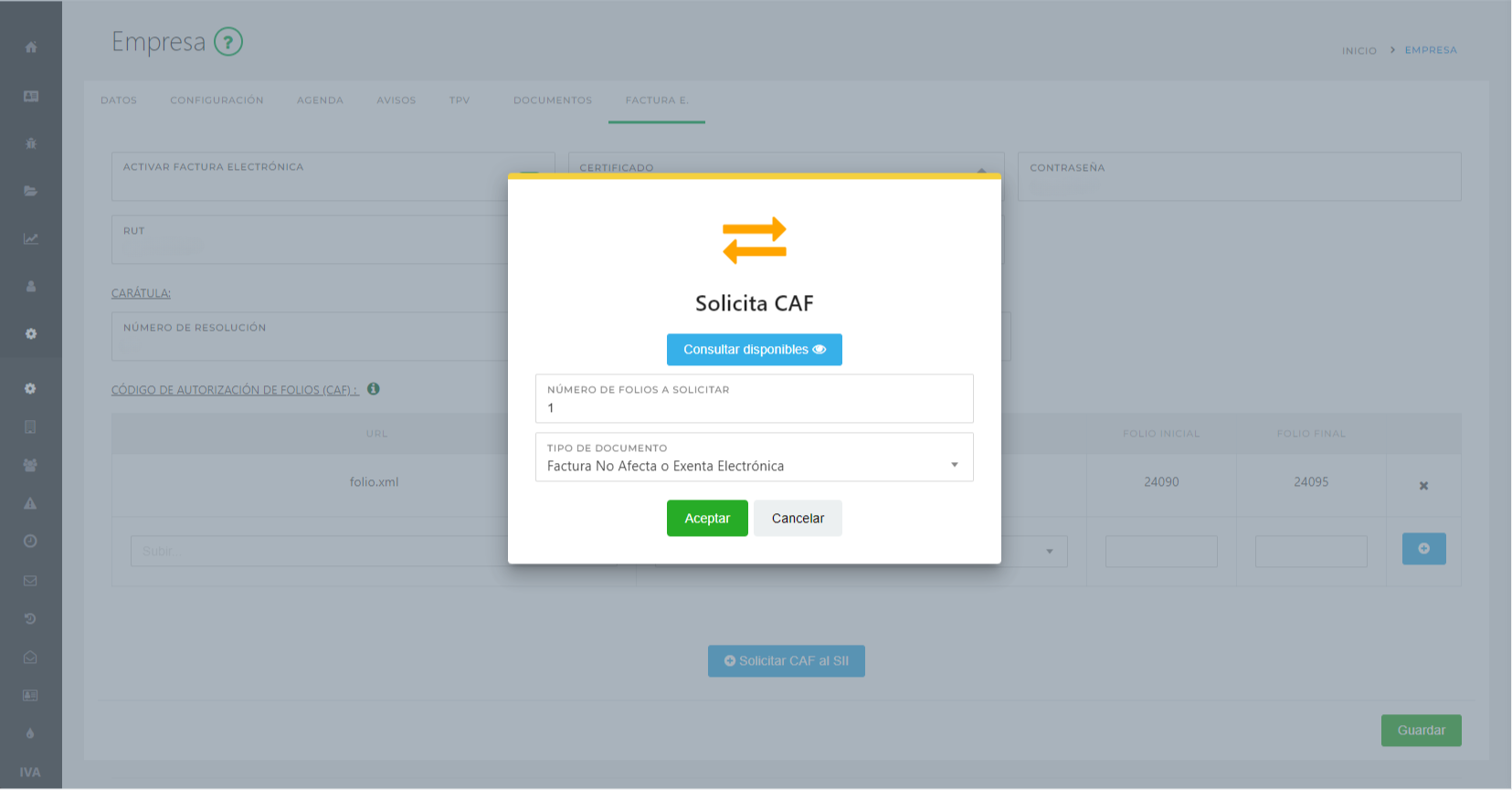Switch to the Avisos tab
1512x790 pixels.
[397, 100]
